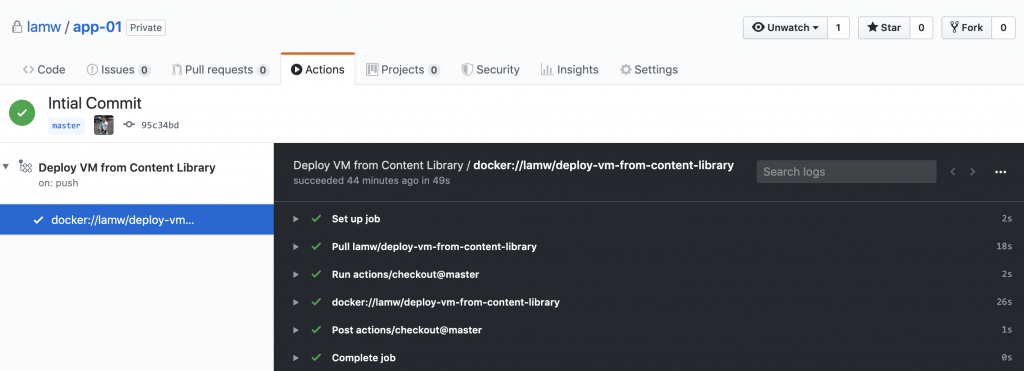This screenshot has width=1024, height=371.
Task: Expand the Run actions/checkout@master step
Action: click(x=296, y=274)
